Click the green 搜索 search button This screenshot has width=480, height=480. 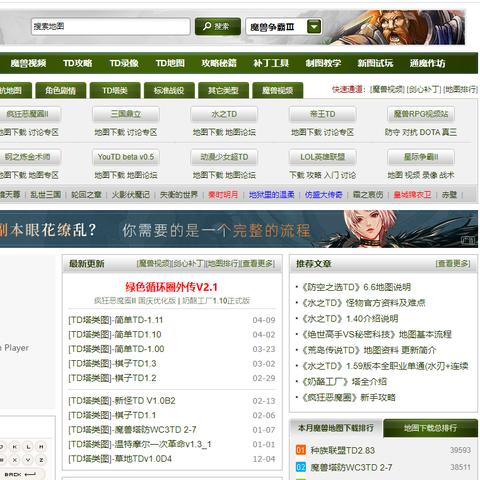point(218,26)
